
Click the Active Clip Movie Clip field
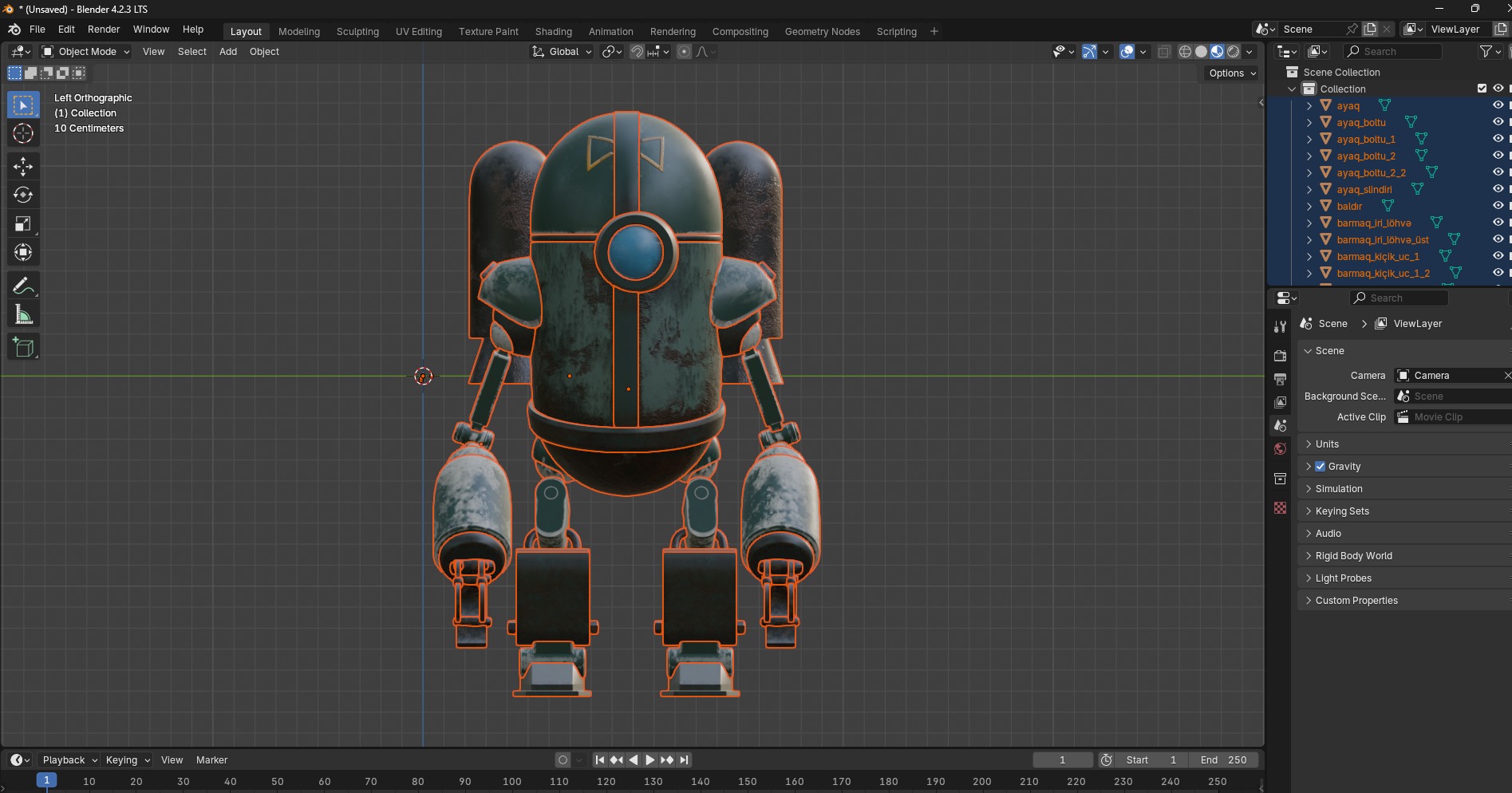(x=1452, y=416)
